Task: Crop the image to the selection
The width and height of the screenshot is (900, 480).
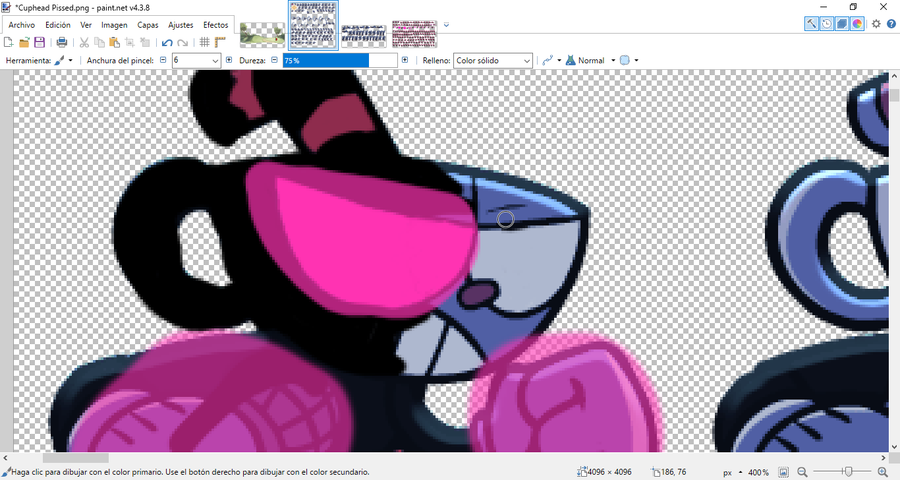Action: coord(130,42)
